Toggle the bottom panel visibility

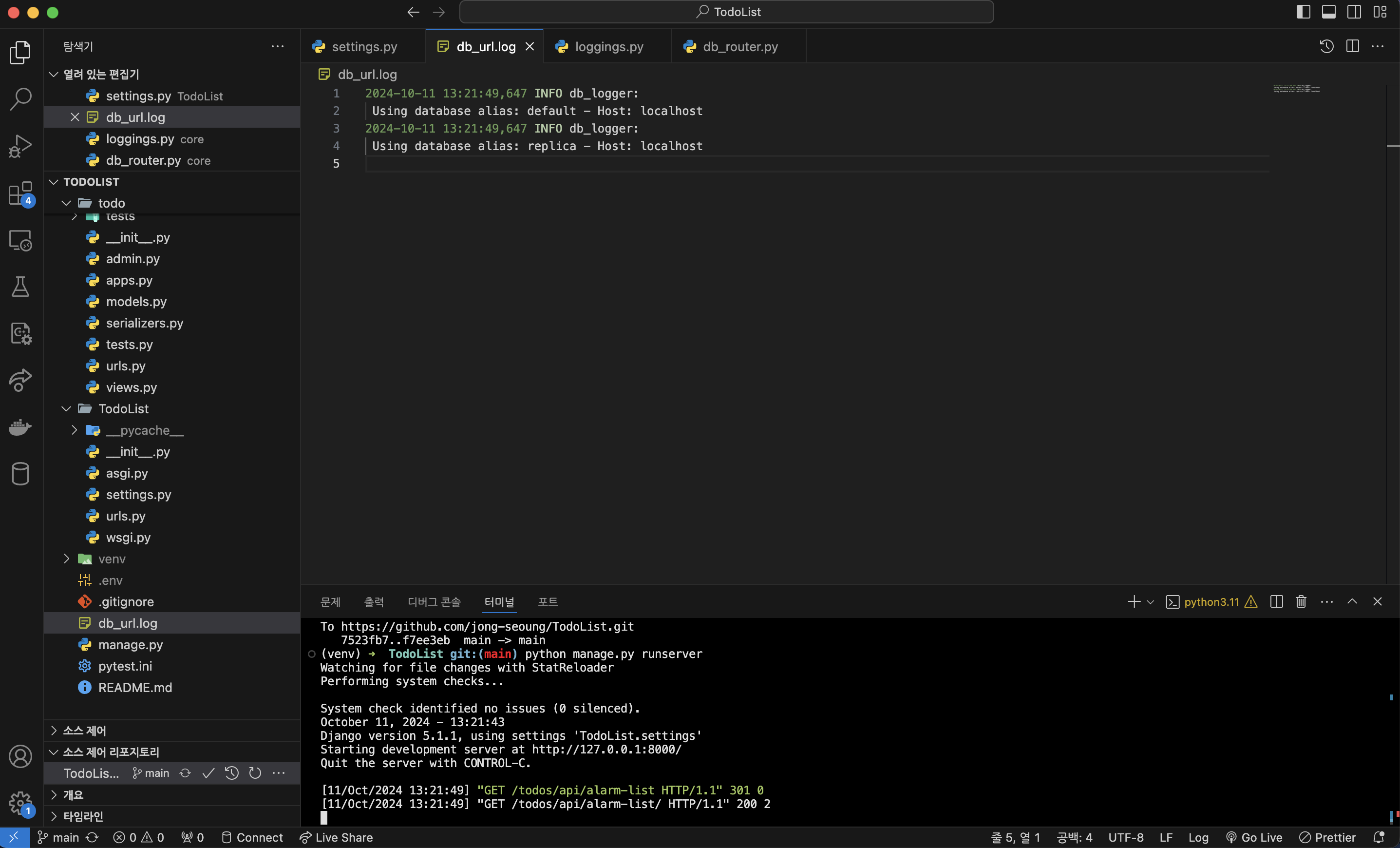click(1328, 12)
